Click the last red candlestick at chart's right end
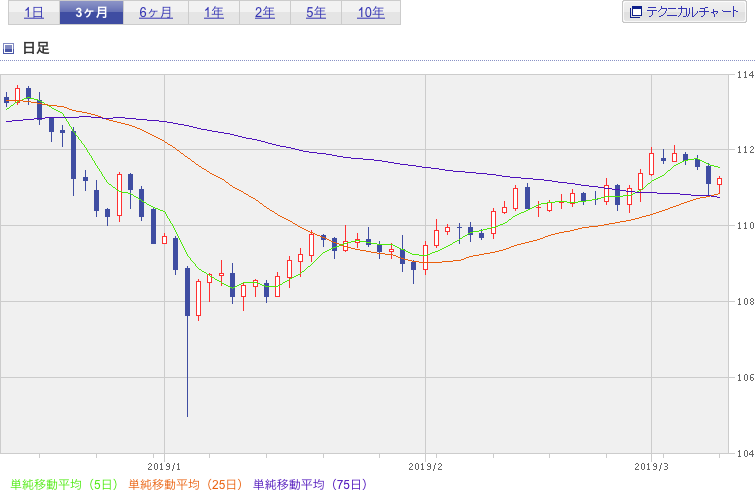The height and width of the screenshot is (493, 755). click(719, 185)
